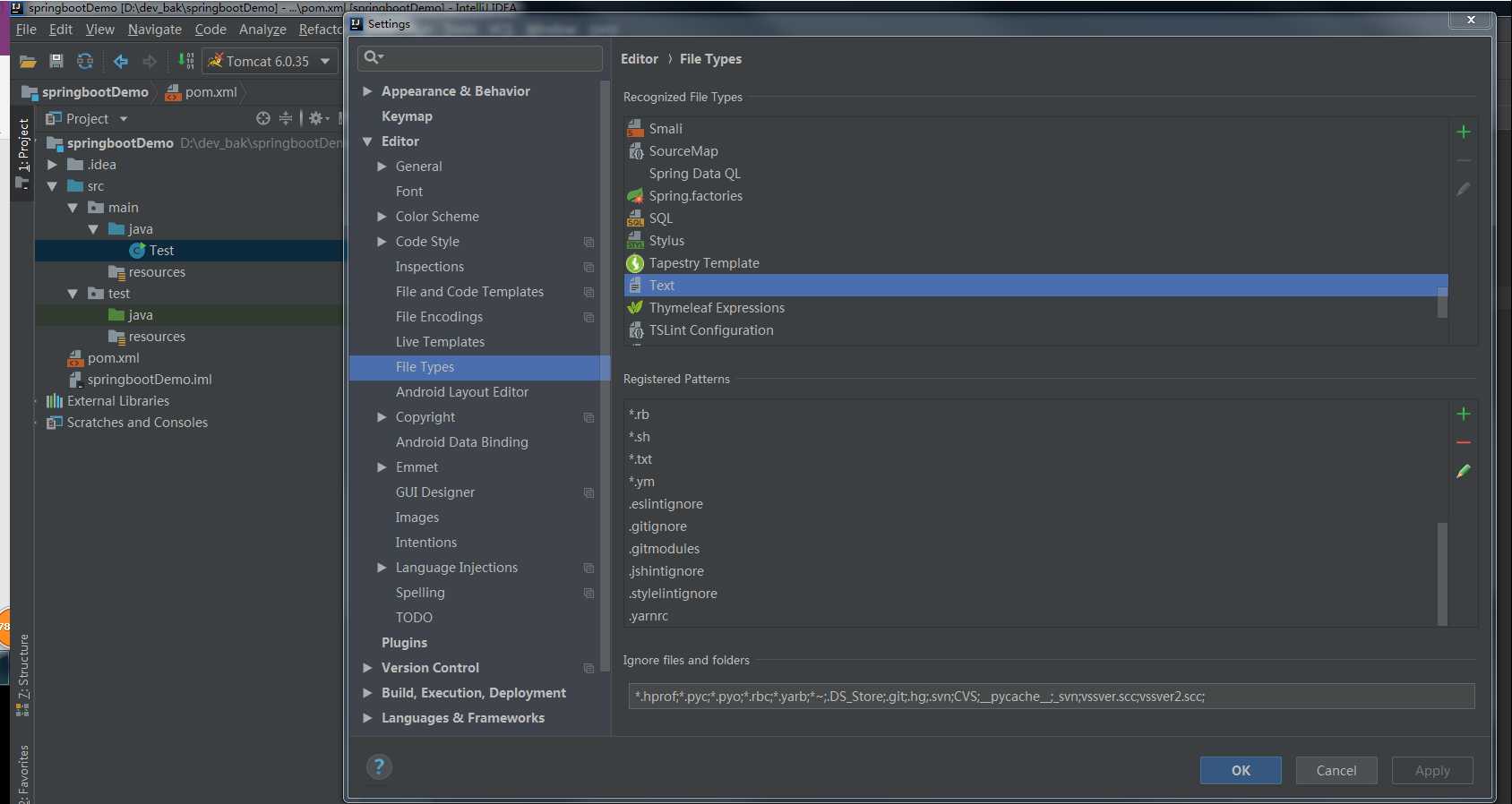Viewport: 1512px width, 804px height.
Task: Expand Appearance & Behavior settings
Action: pyautogui.click(x=367, y=91)
